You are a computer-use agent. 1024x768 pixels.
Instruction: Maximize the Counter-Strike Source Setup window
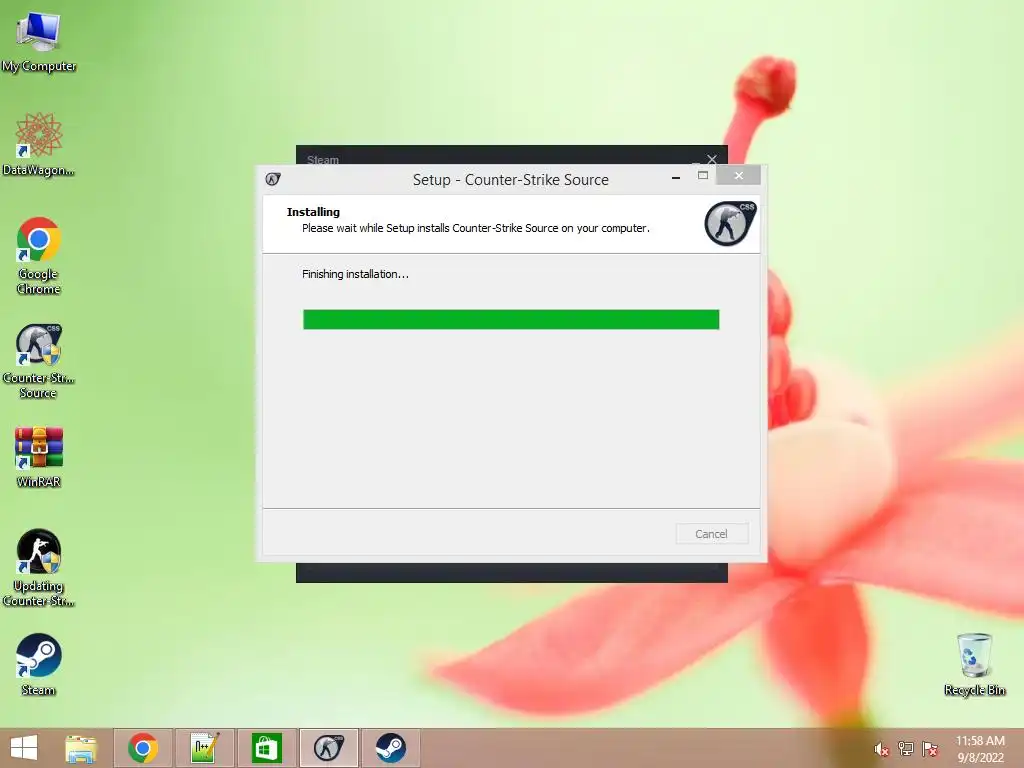[703, 175]
